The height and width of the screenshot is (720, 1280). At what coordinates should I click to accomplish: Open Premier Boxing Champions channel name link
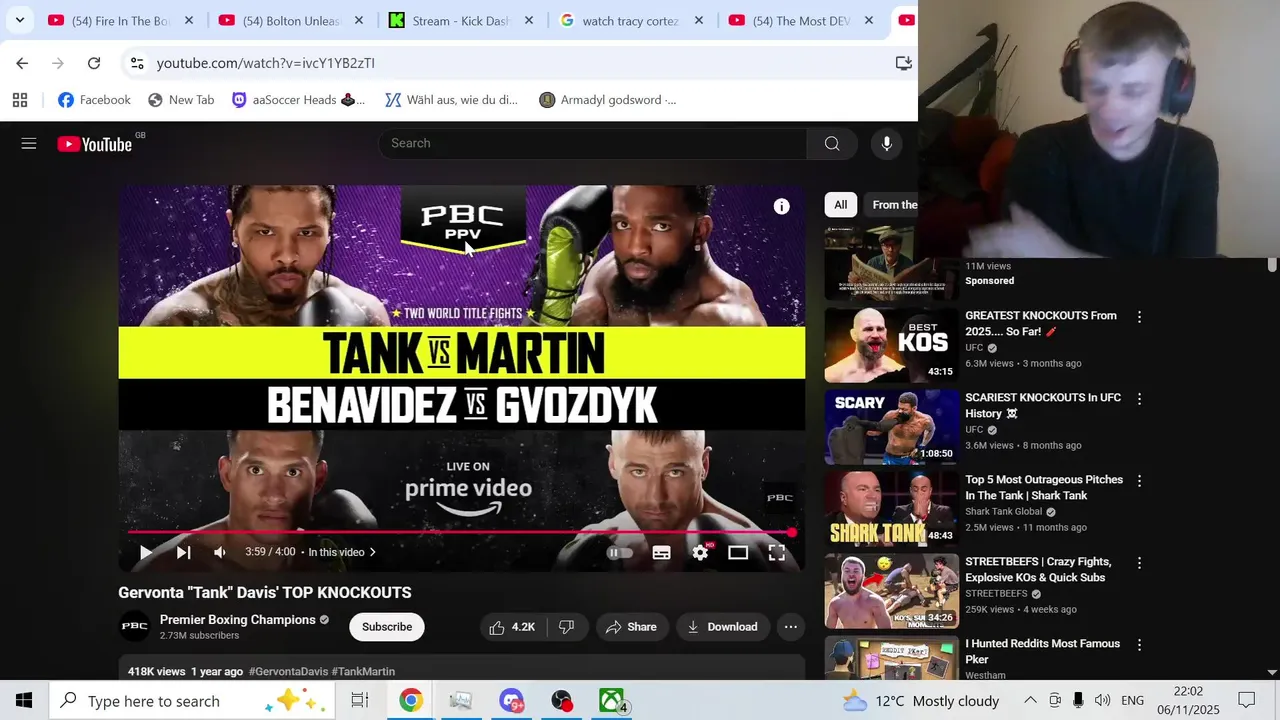pyautogui.click(x=237, y=620)
